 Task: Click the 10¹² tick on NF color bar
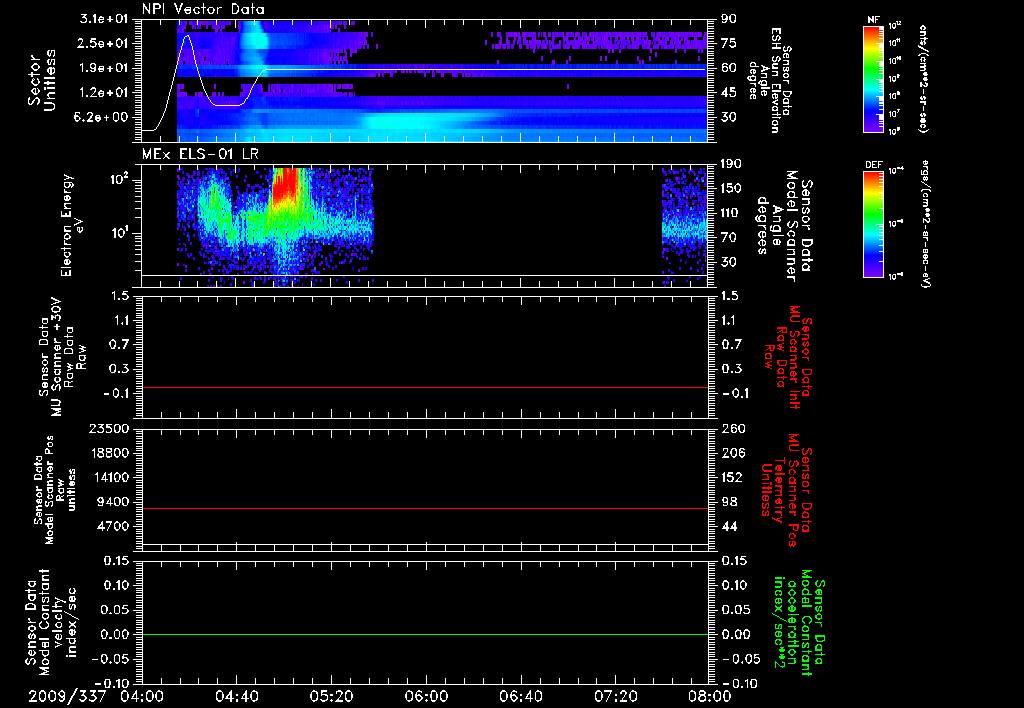[x=895, y=26]
